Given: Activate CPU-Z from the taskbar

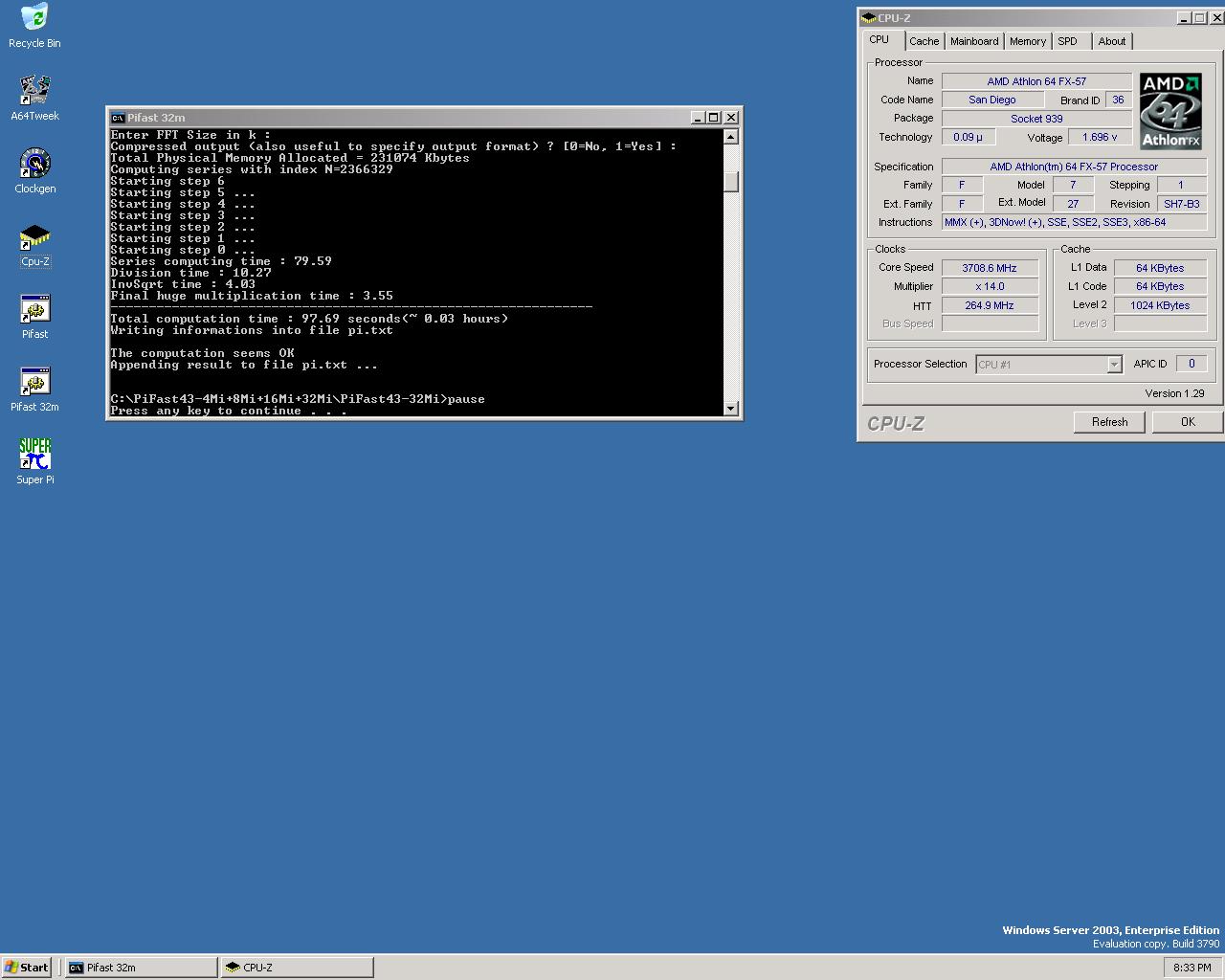Looking at the screenshot, I should click(x=297, y=968).
